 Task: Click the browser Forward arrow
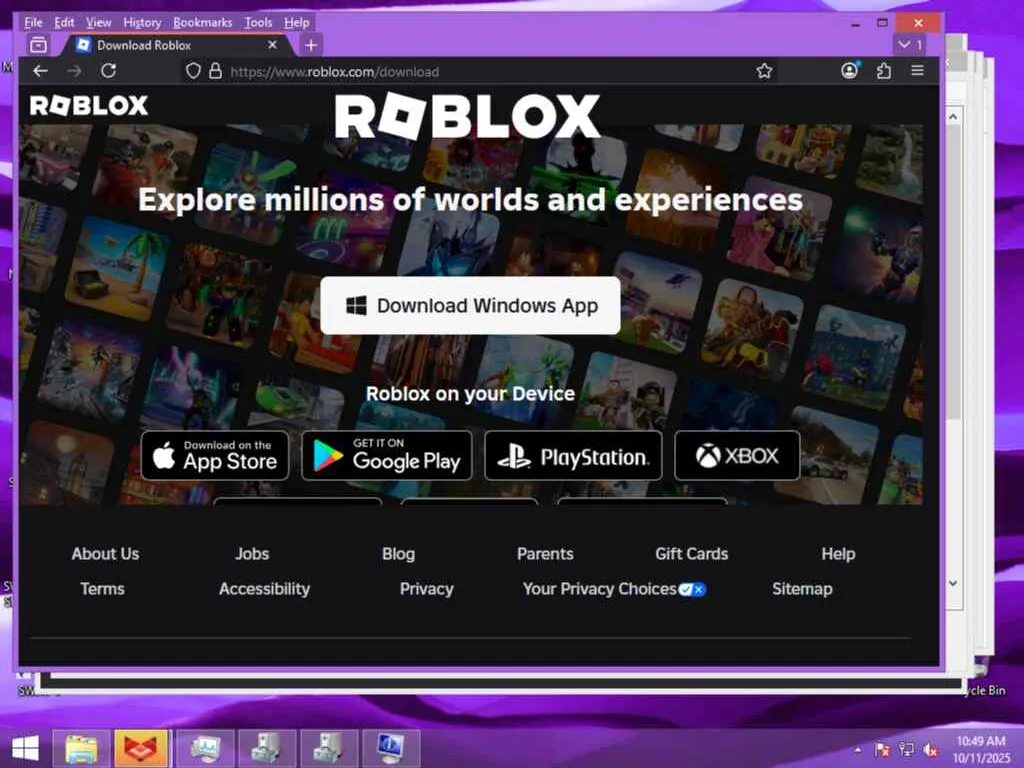pos(74,71)
